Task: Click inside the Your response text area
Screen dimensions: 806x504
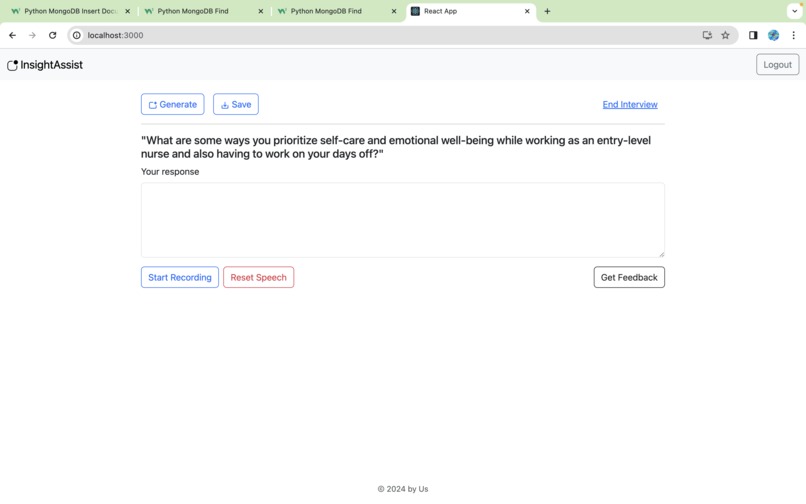Action: click(402, 220)
